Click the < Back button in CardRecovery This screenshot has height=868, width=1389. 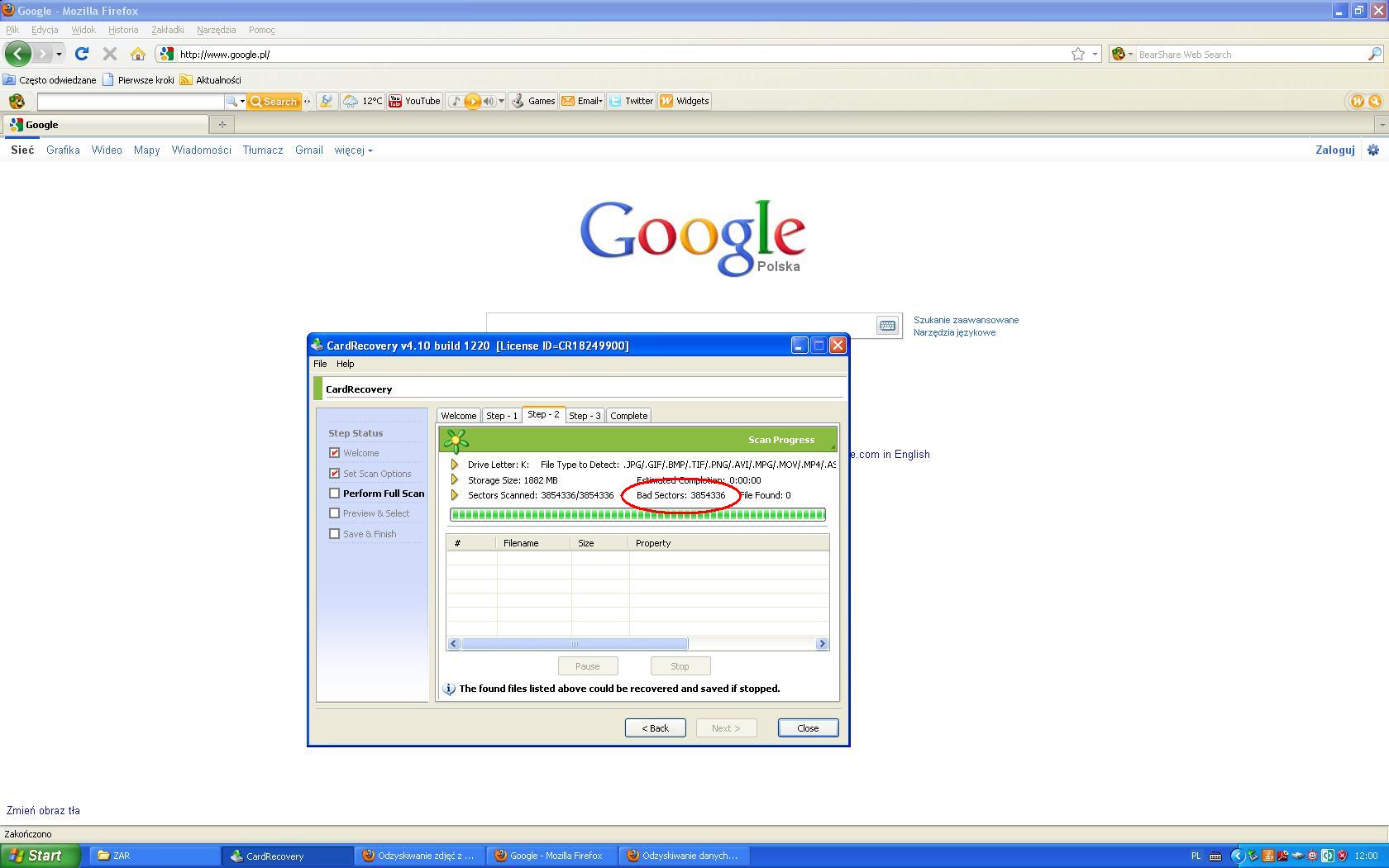[x=656, y=728]
